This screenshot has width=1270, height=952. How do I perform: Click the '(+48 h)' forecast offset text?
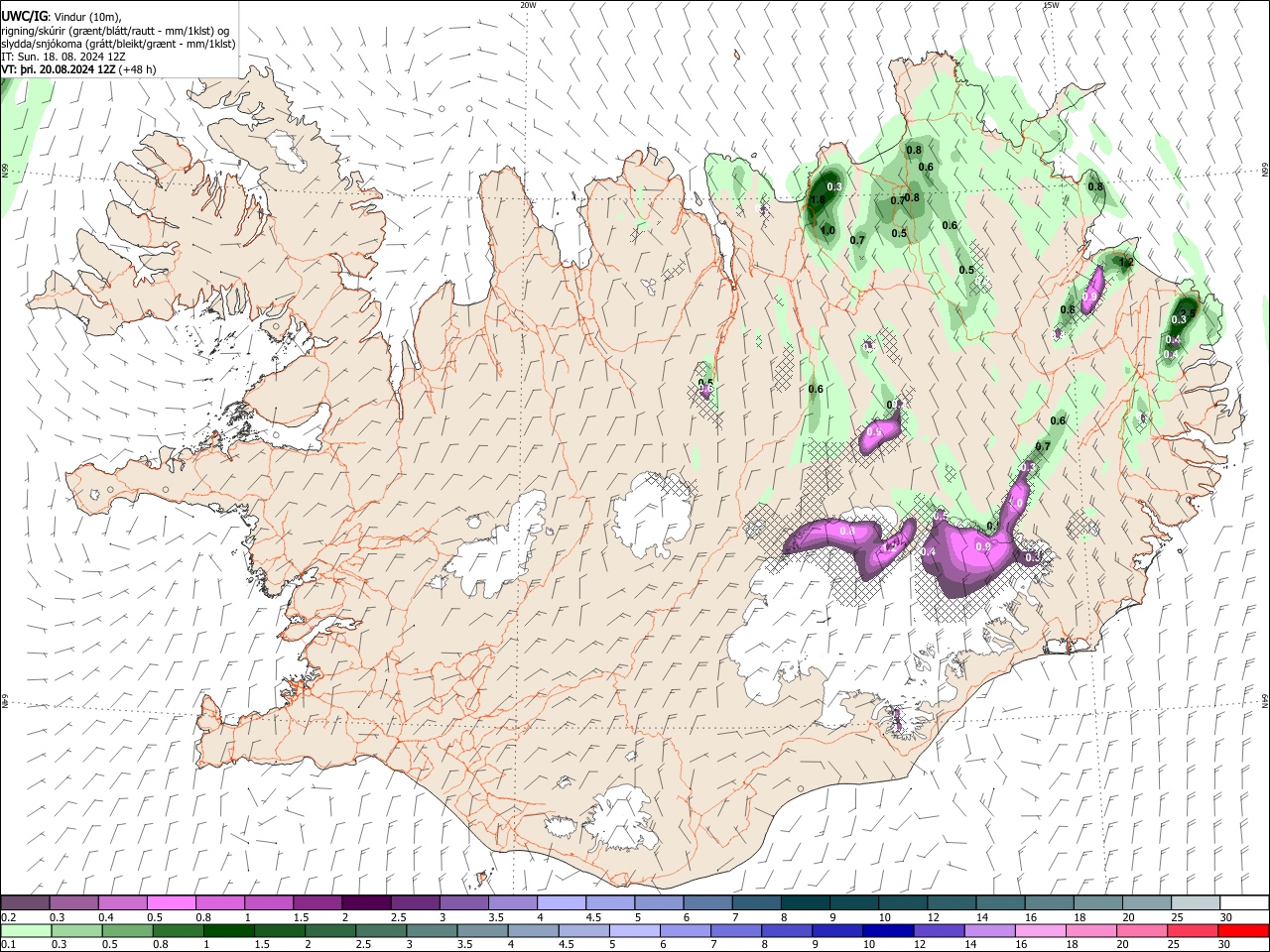pyautogui.click(x=137, y=69)
